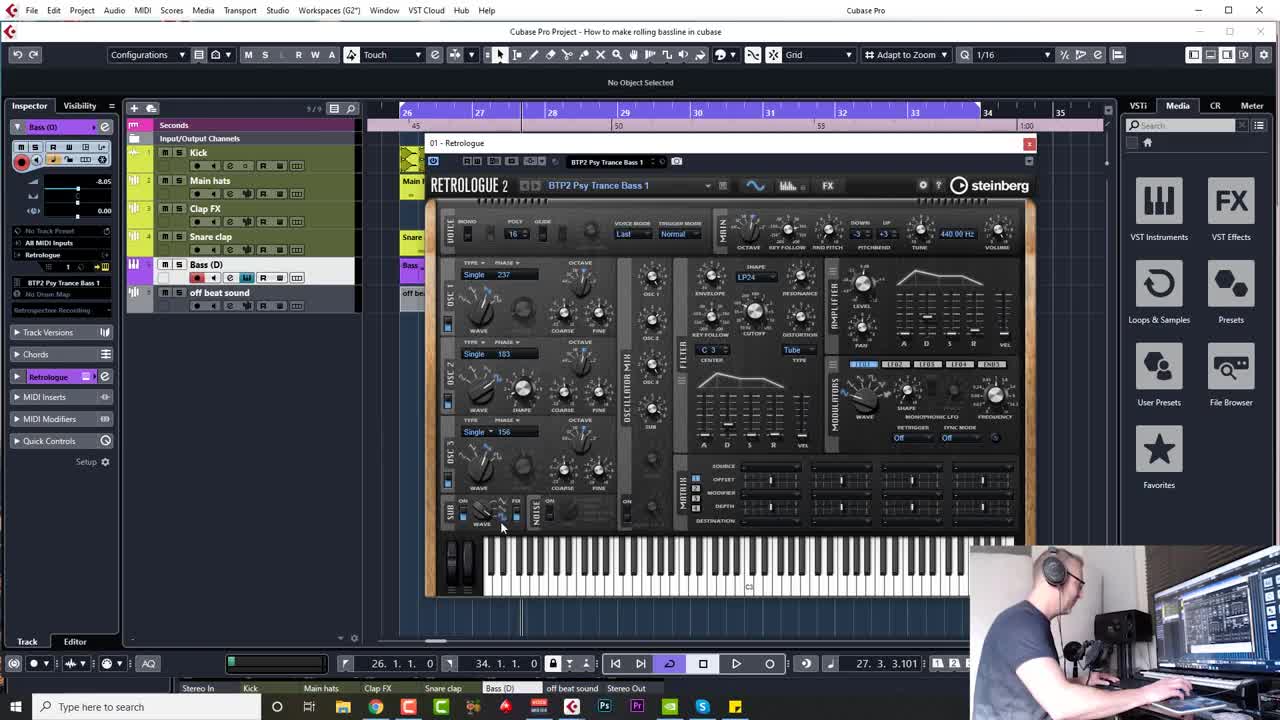Open the Grid snap type dropdown
The width and height of the screenshot is (1280, 720).
coord(818,55)
